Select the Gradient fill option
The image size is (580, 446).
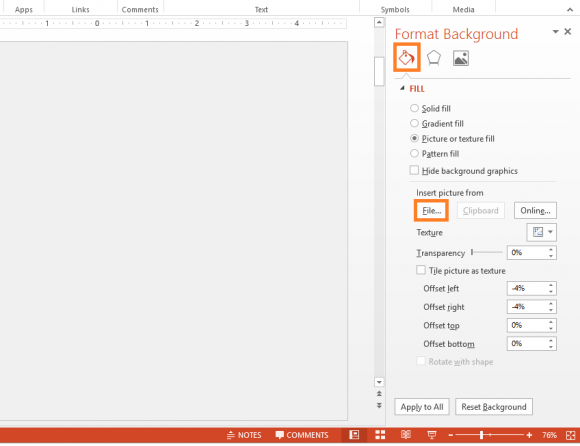coord(414,123)
